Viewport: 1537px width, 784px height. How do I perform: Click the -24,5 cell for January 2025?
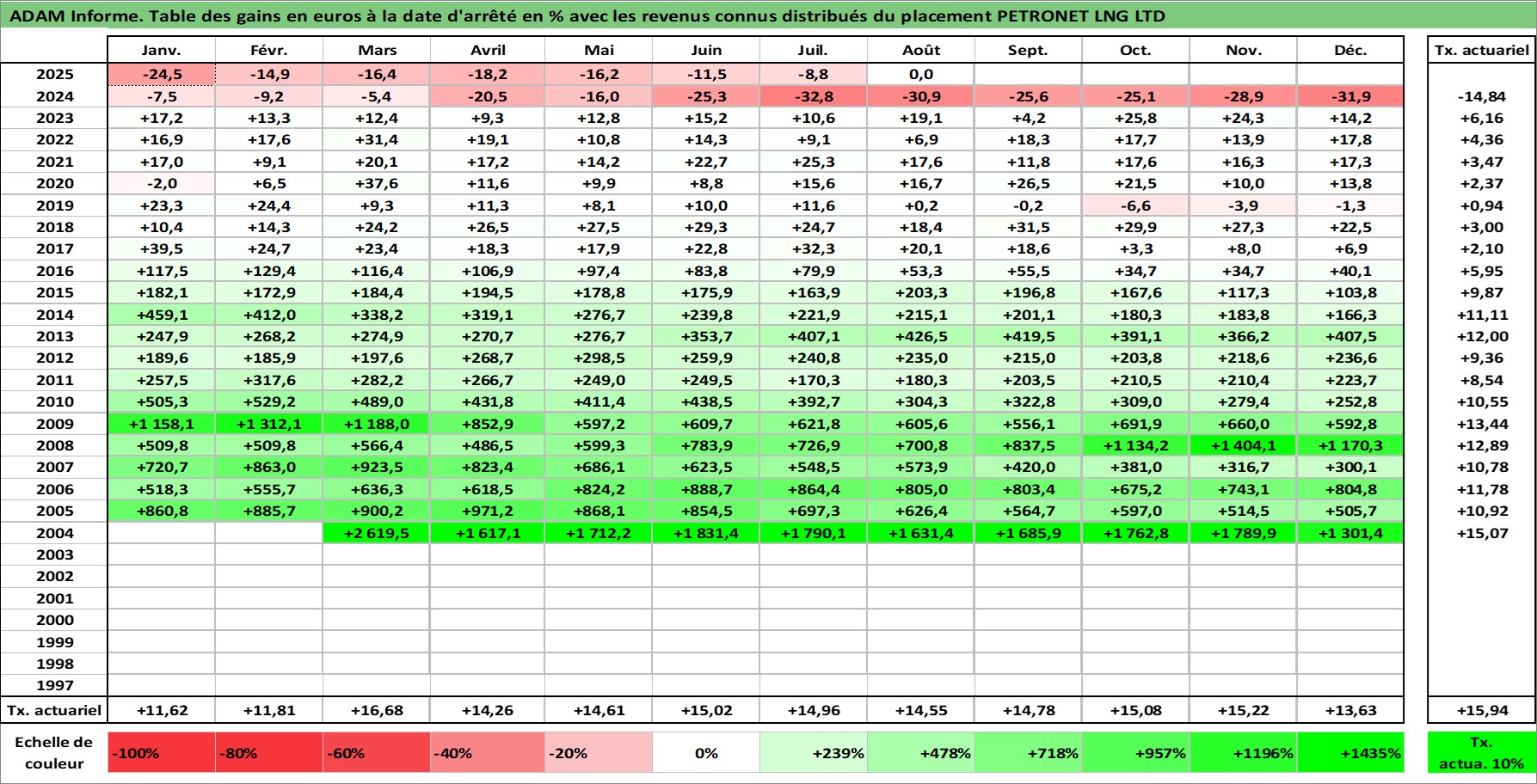click(x=162, y=75)
